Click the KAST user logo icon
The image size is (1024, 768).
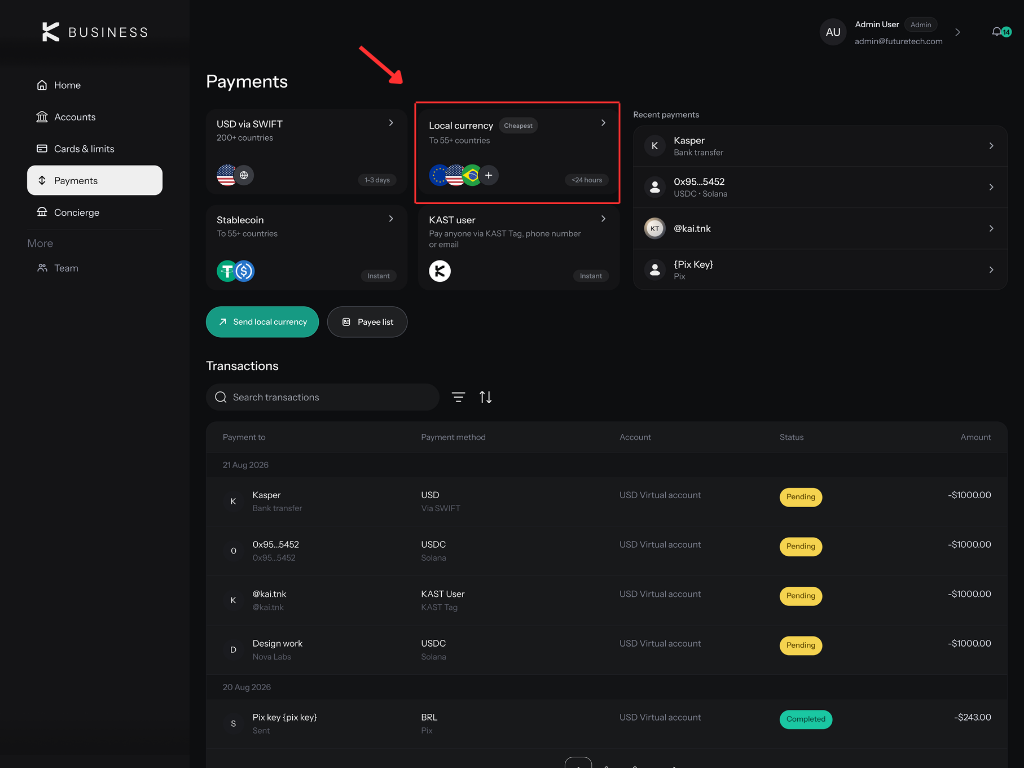click(x=440, y=271)
